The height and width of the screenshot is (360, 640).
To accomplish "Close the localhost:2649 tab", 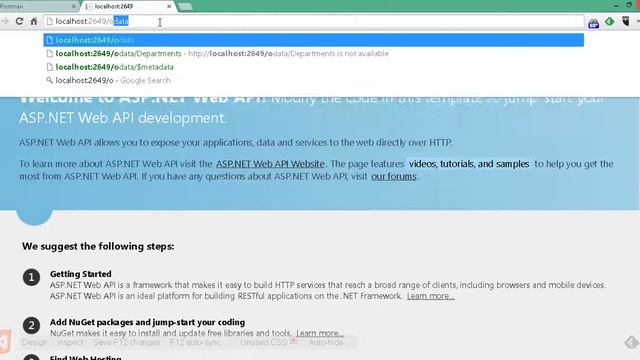I will pyautogui.click(x=169, y=7).
